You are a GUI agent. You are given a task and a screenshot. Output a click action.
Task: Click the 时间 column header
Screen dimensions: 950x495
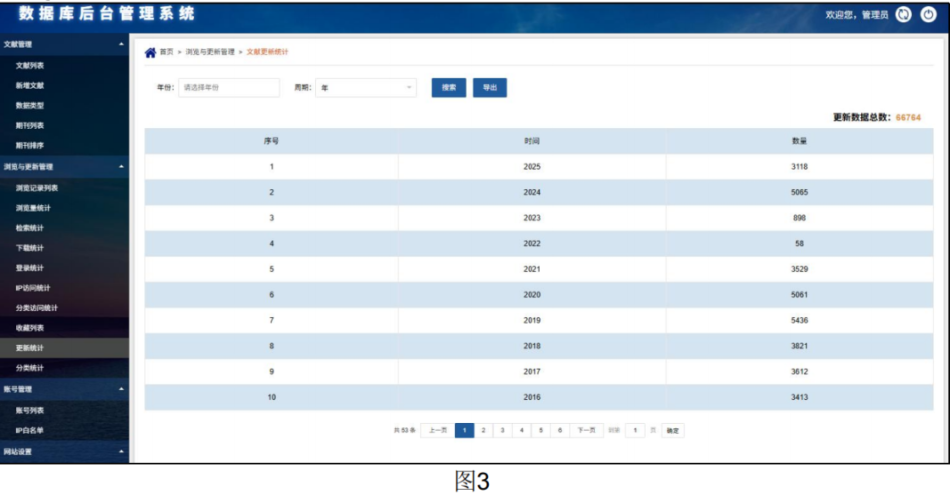point(532,141)
